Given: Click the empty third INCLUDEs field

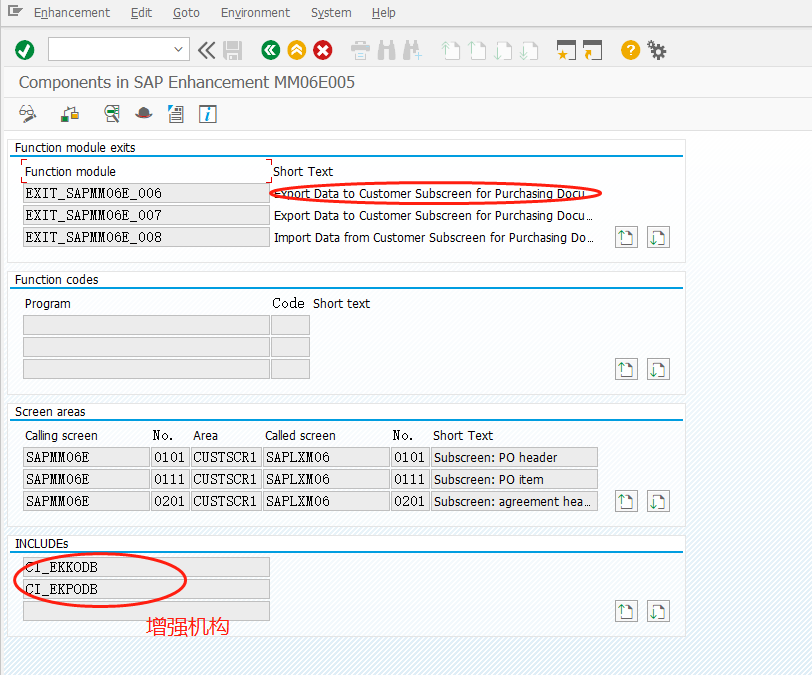Looking at the screenshot, I should click(x=146, y=611).
